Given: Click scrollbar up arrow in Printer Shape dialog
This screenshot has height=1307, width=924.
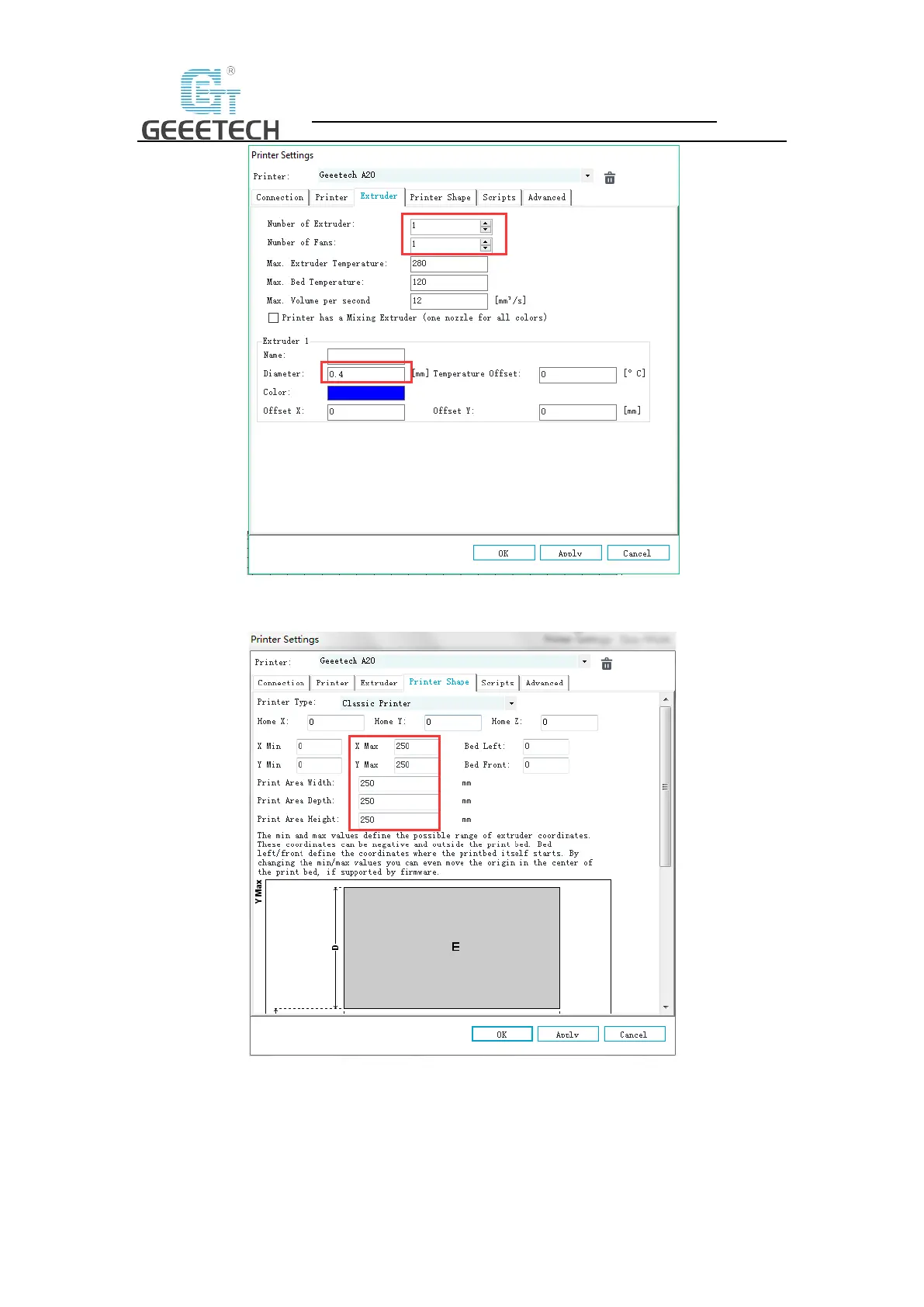Looking at the screenshot, I should 666,699.
